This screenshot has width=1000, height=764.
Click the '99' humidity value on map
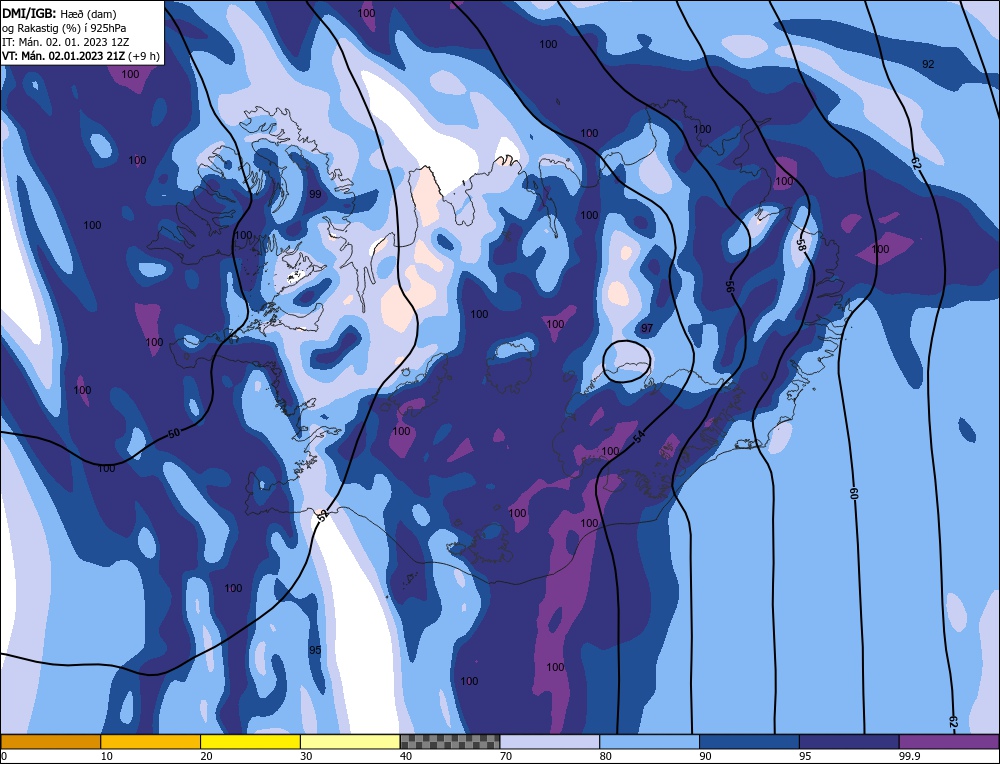click(x=314, y=194)
